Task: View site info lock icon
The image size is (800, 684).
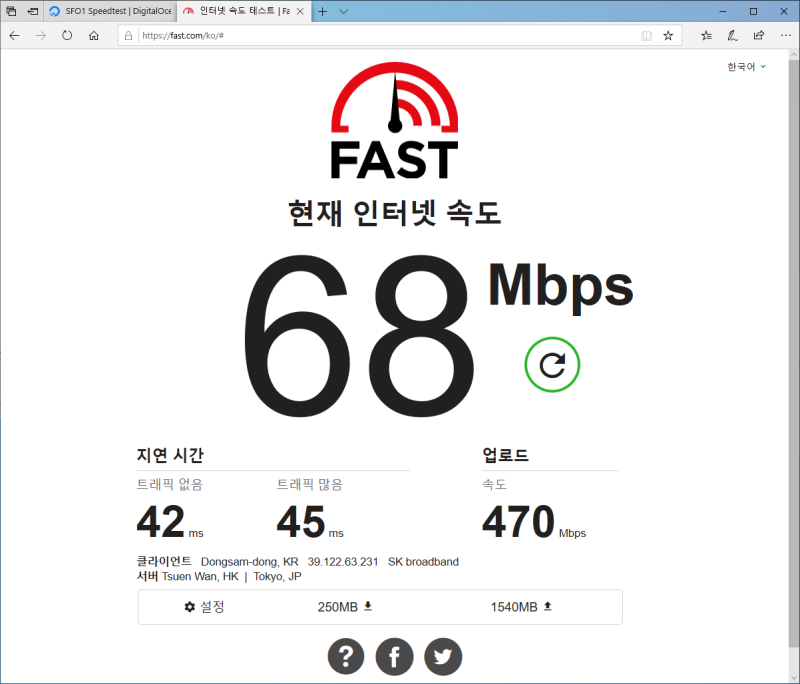Action: [x=128, y=36]
